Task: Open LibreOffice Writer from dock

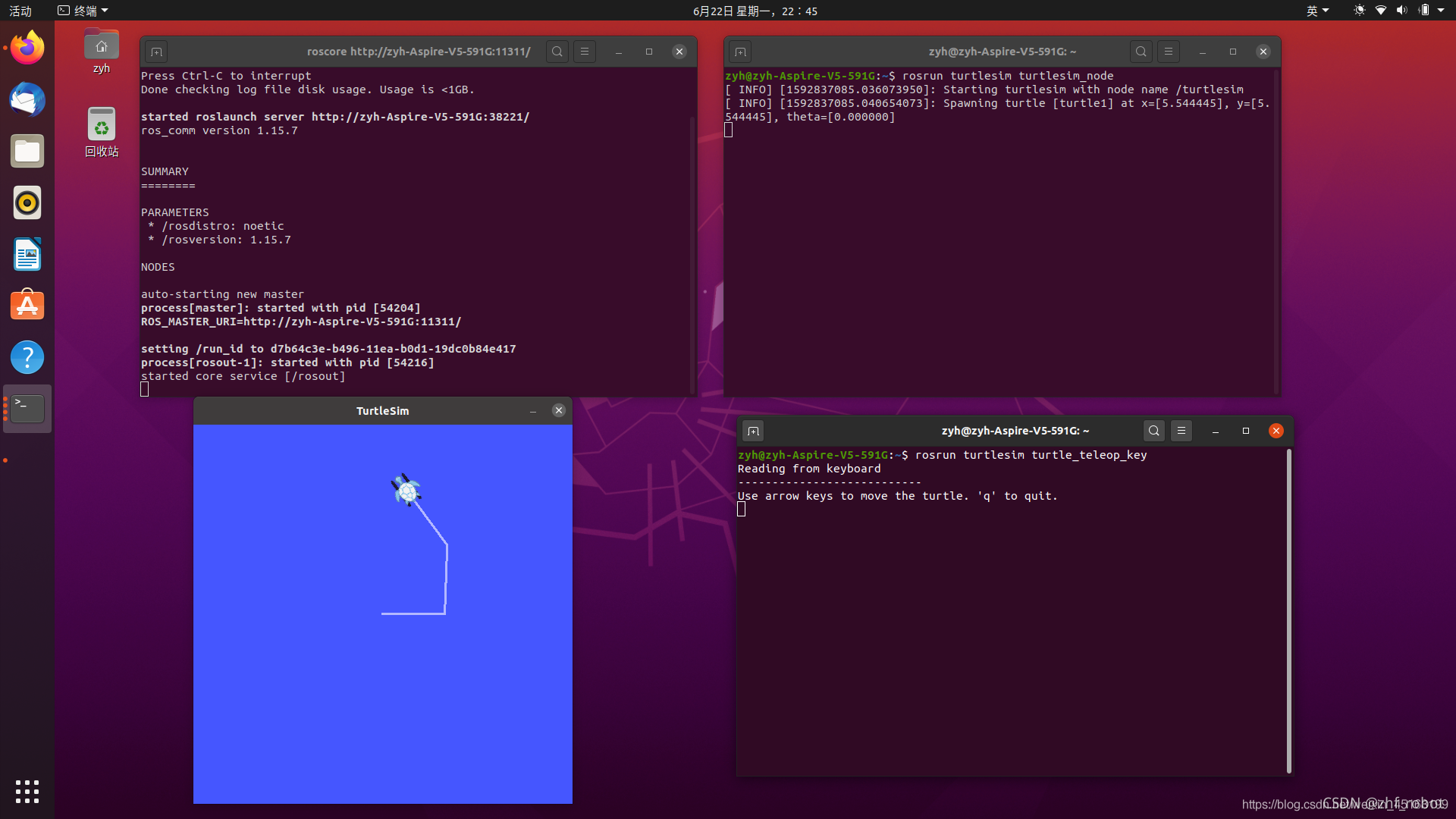Action: coord(27,255)
